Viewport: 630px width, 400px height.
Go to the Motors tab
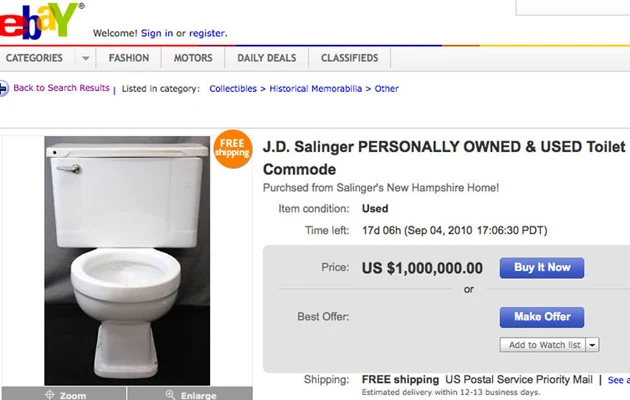(193, 58)
